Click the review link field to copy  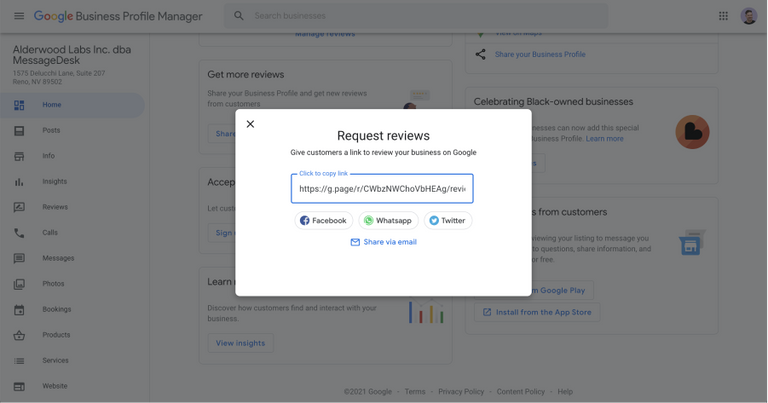(382, 189)
